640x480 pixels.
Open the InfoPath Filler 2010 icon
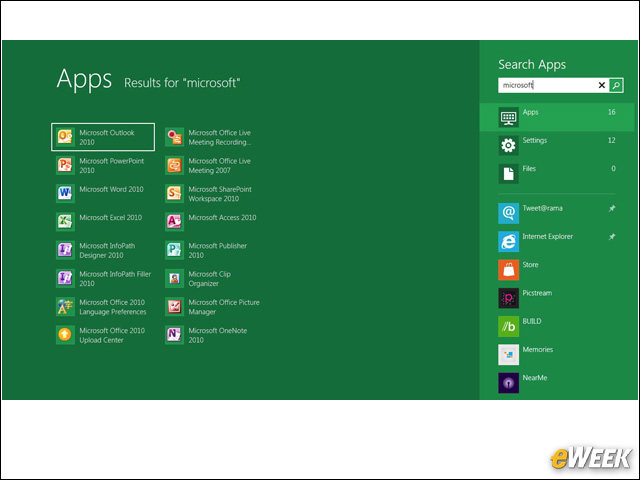pyautogui.click(x=65, y=278)
